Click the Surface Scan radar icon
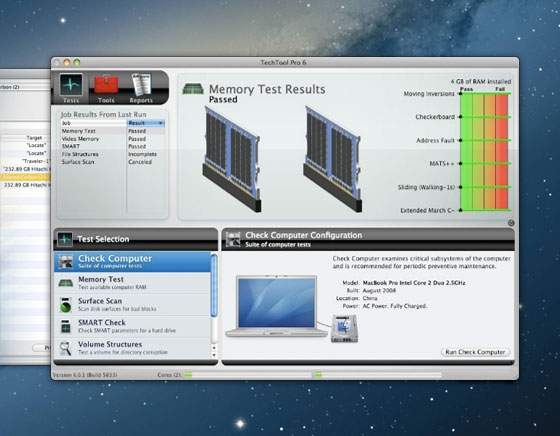 pos(66,305)
